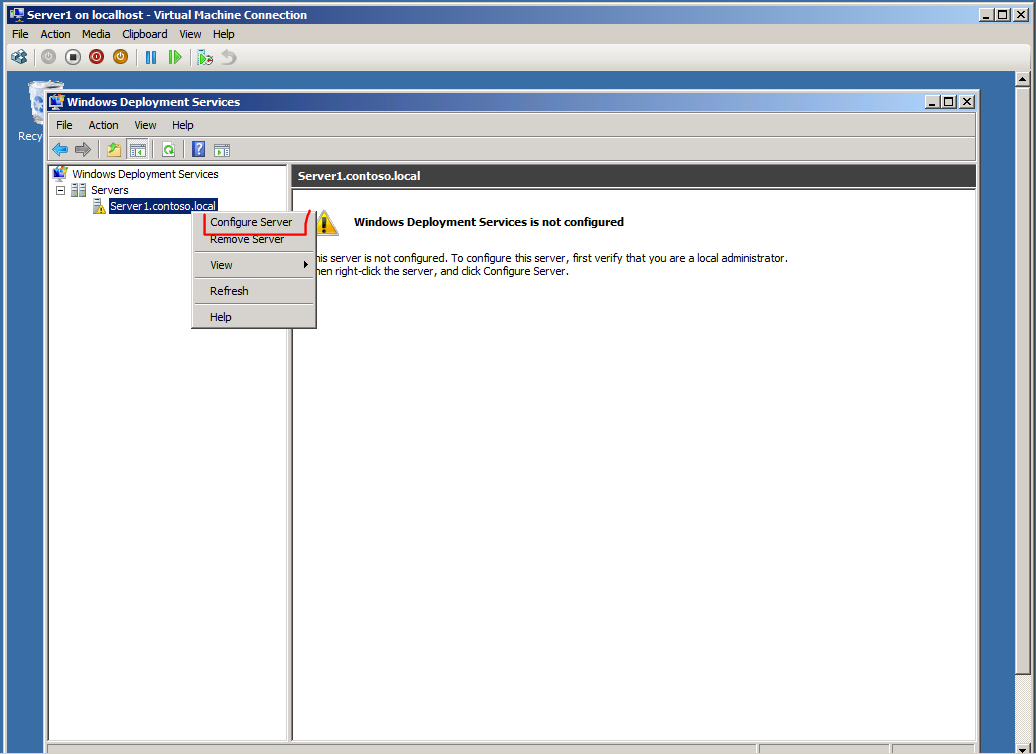1036x754 pixels.
Task: Select Help in the context menu
Action: click(x=221, y=317)
